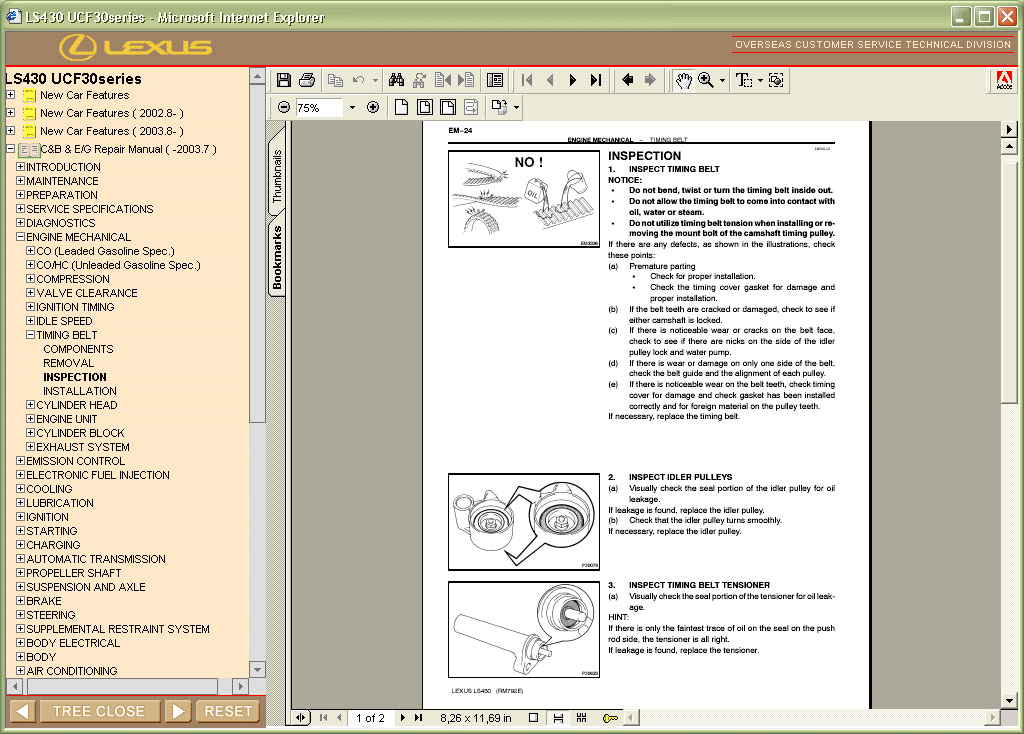This screenshot has width=1024, height=734.
Task: Click the tree panel scroll up arrow
Action: pos(257,77)
